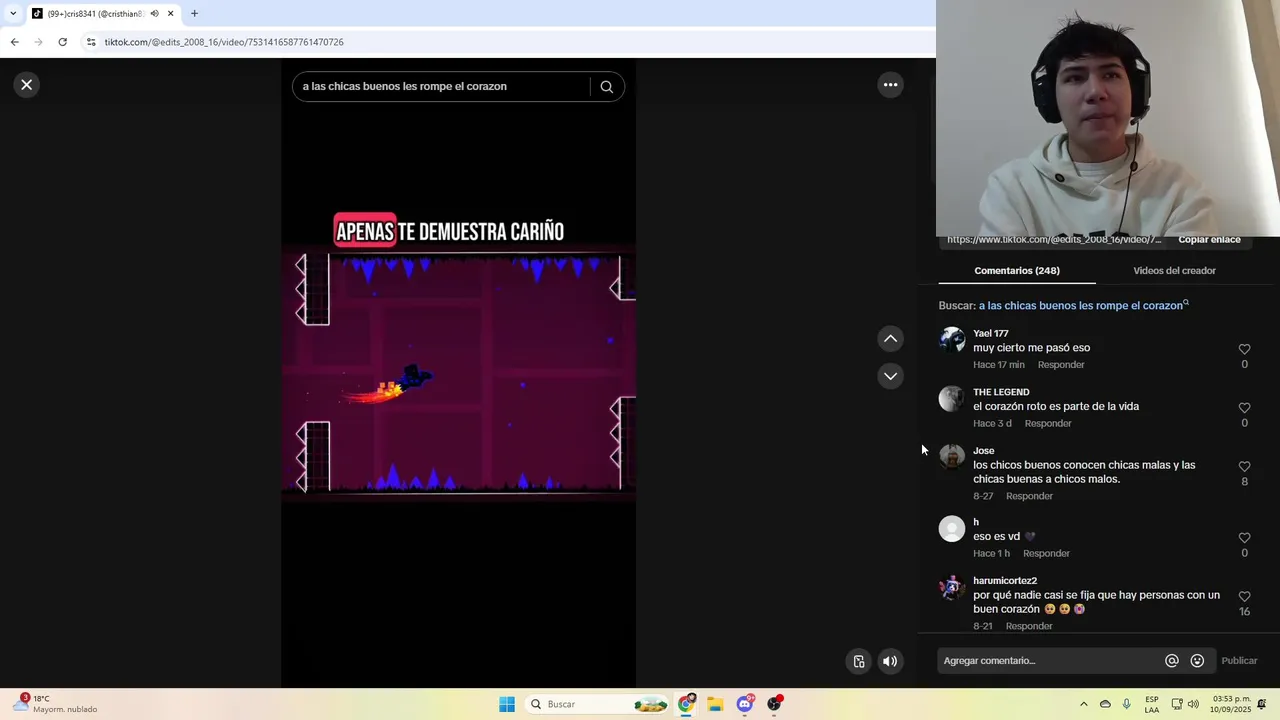Reply to h's comment

point(1046,554)
